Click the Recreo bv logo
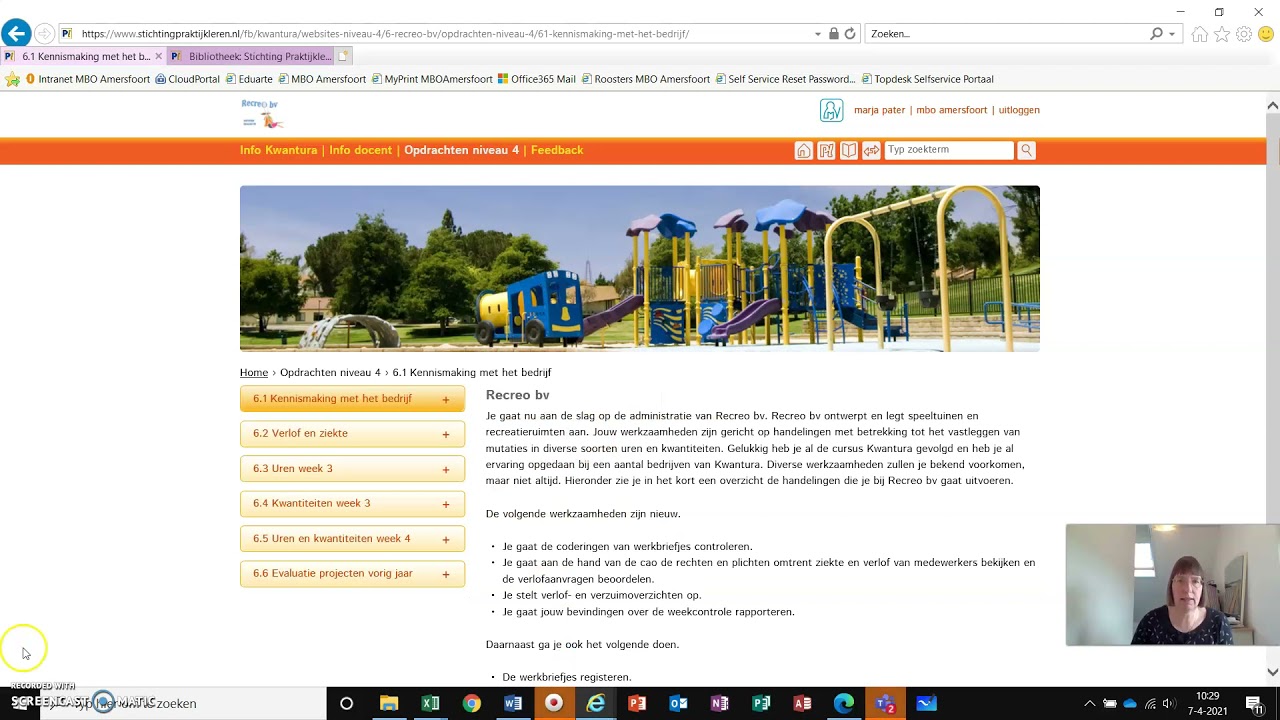Viewport: 1280px width, 720px height. (262, 113)
